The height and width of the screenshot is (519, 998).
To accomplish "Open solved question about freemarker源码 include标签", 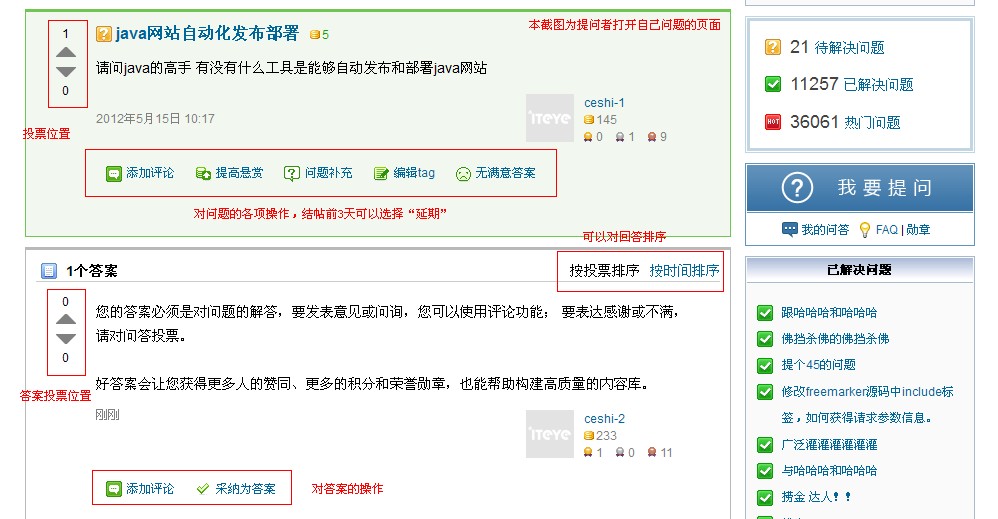I will [x=867, y=404].
